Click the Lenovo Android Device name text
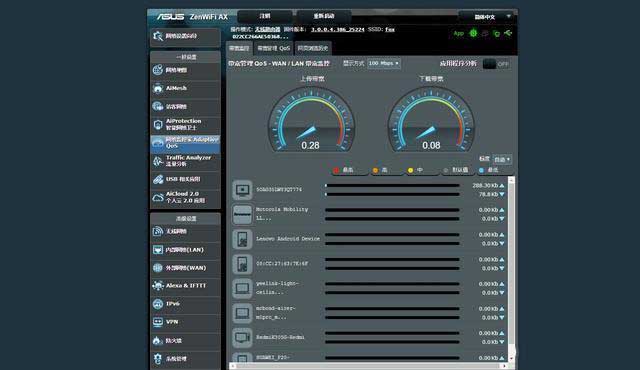 288,239
